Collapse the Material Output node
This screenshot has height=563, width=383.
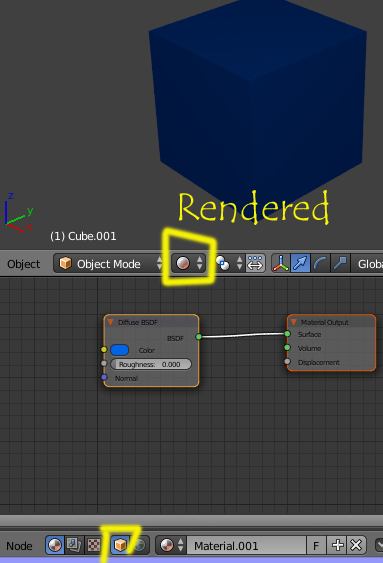coord(294,322)
